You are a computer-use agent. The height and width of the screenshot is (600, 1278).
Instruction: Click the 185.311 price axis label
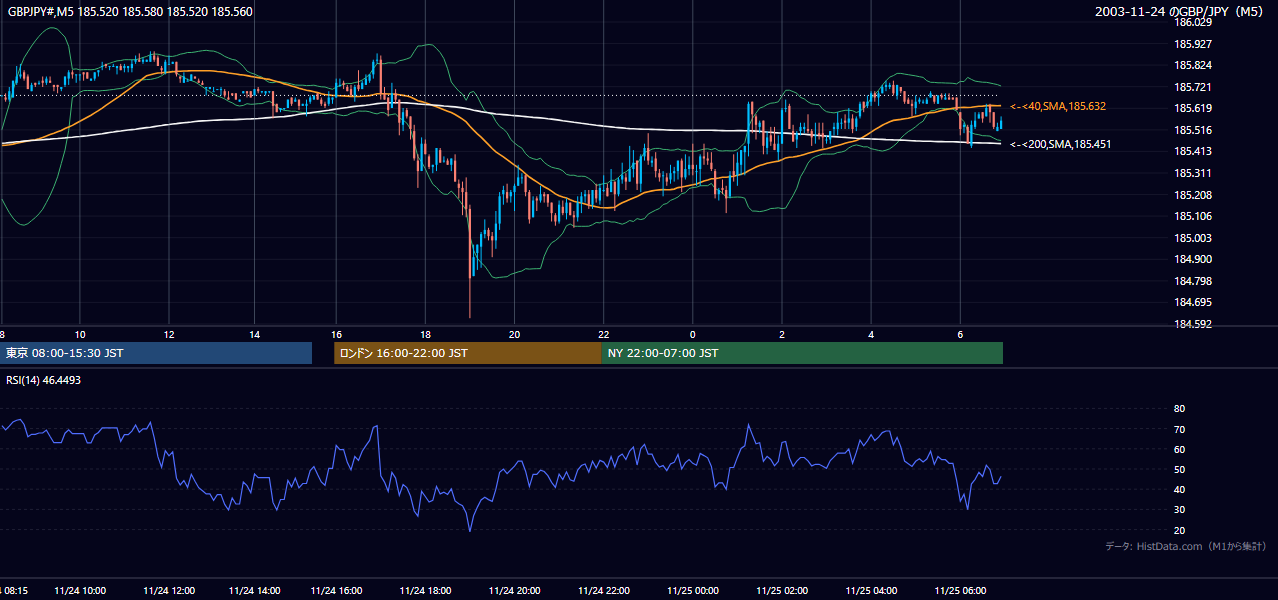[x=1193, y=173]
